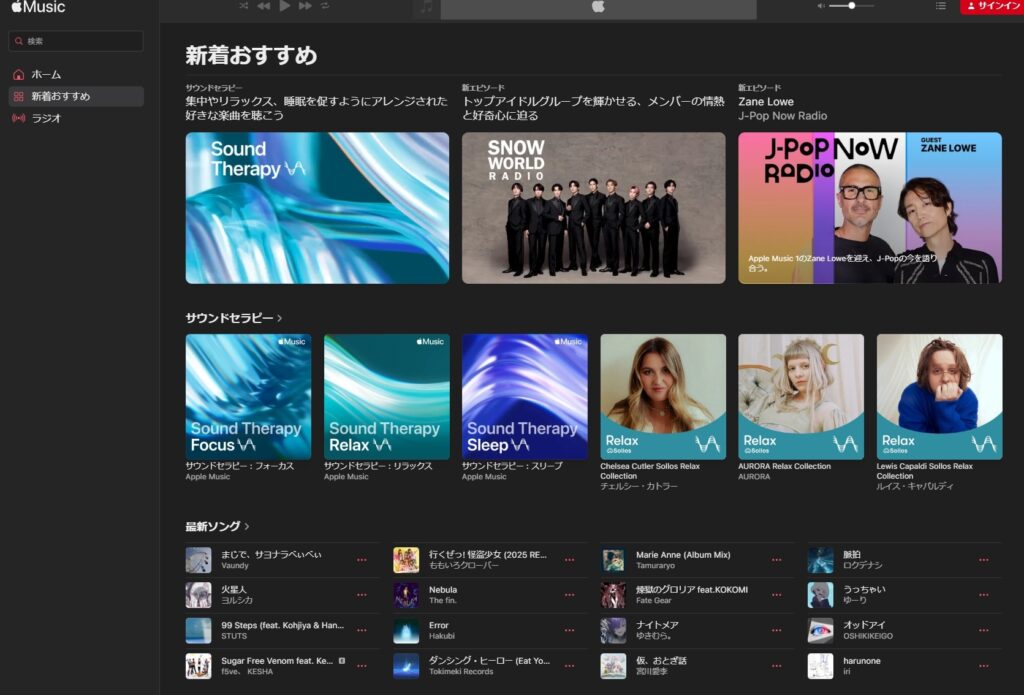Open the Sound Therapy Sleep cover

click(524, 396)
